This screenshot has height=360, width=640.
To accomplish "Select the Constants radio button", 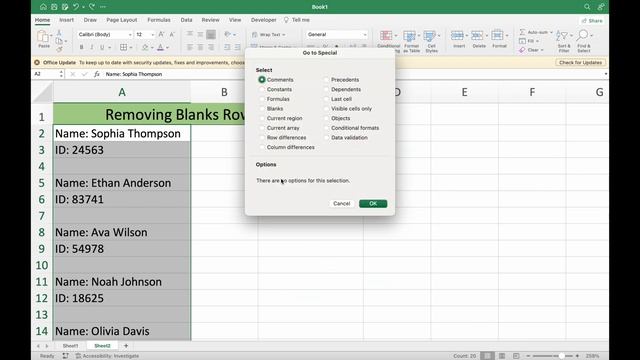I will (x=262, y=89).
